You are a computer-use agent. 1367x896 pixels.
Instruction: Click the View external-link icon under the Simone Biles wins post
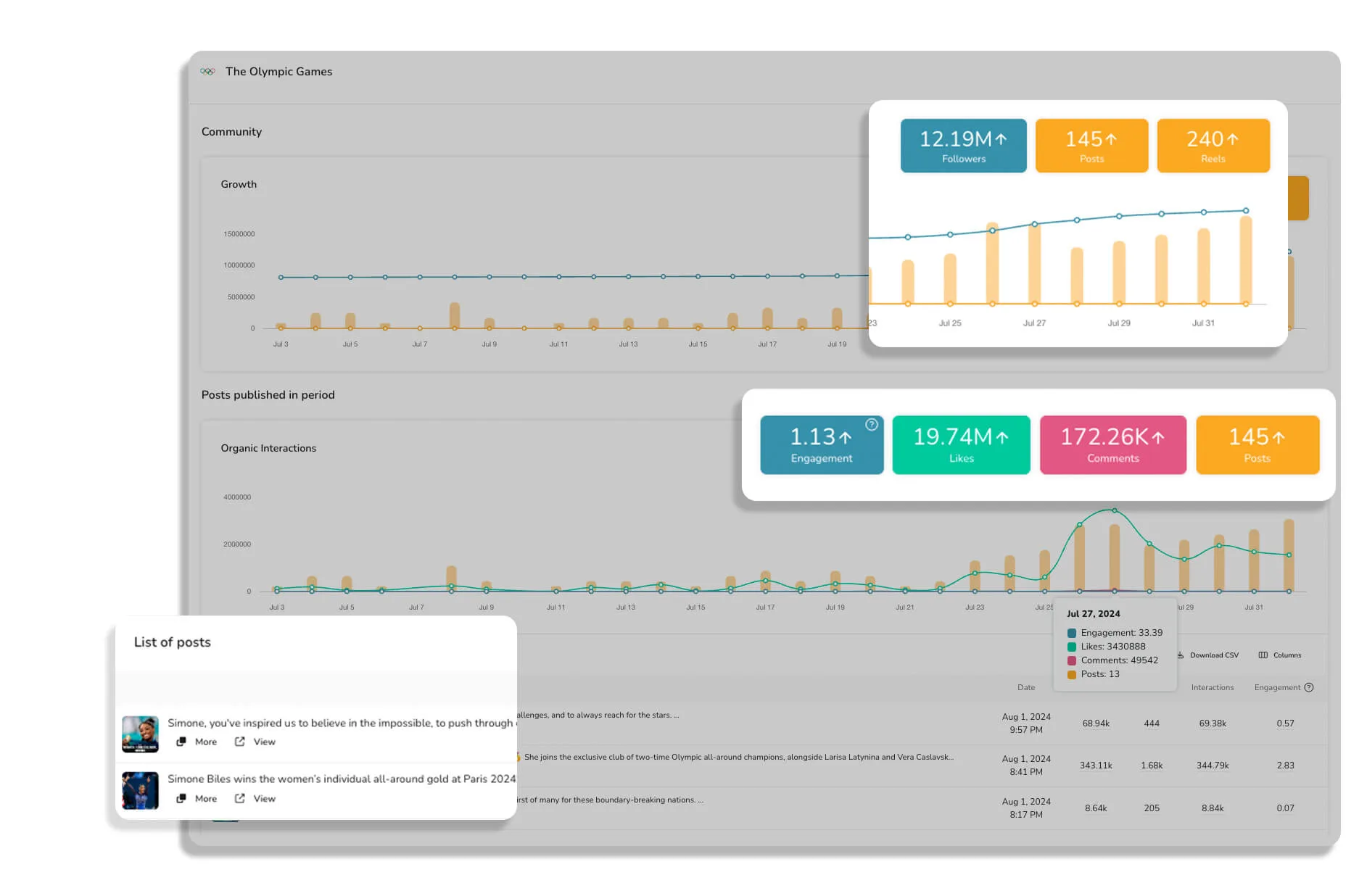tap(240, 798)
